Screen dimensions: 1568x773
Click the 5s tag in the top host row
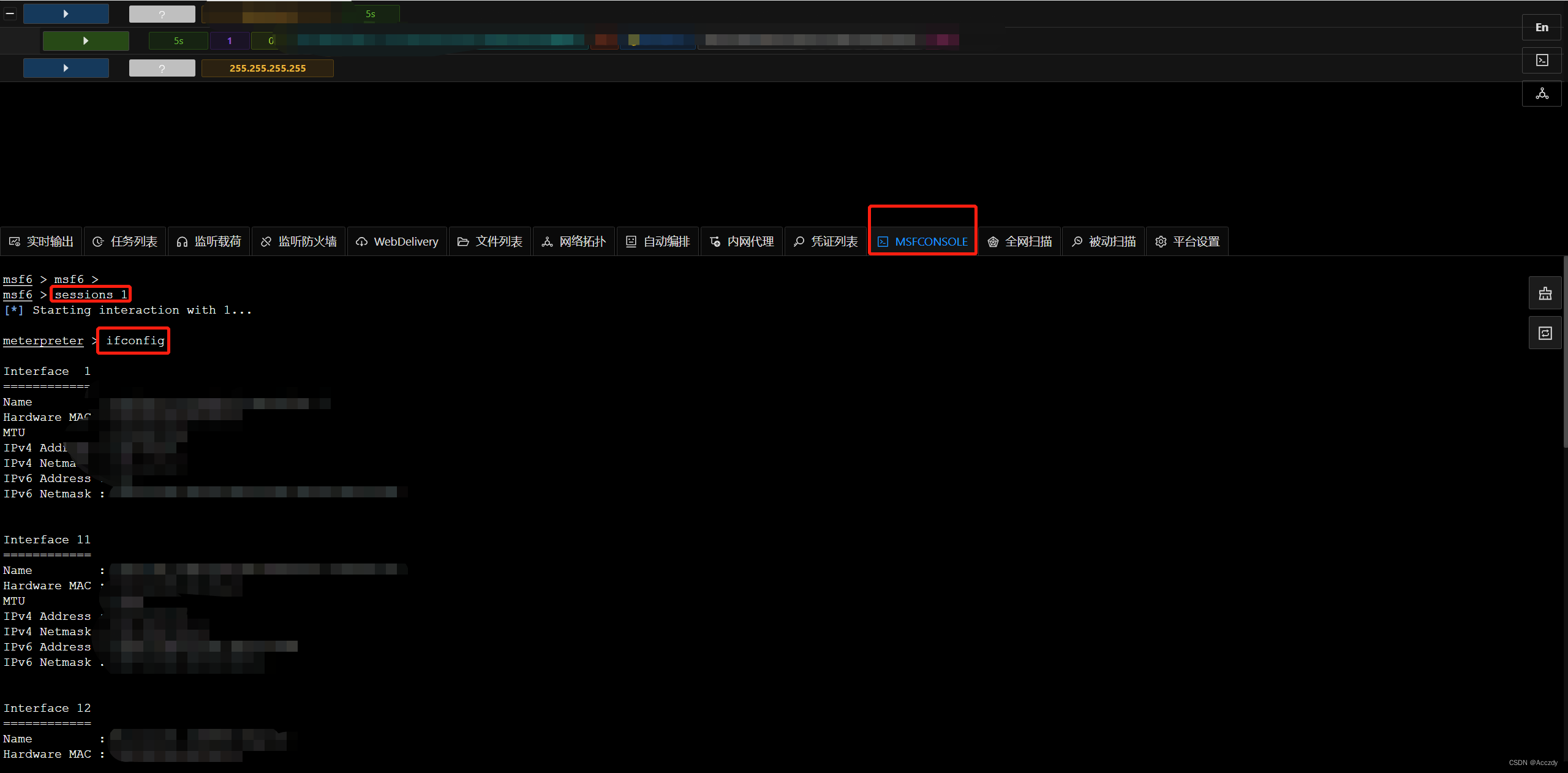pos(371,13)
